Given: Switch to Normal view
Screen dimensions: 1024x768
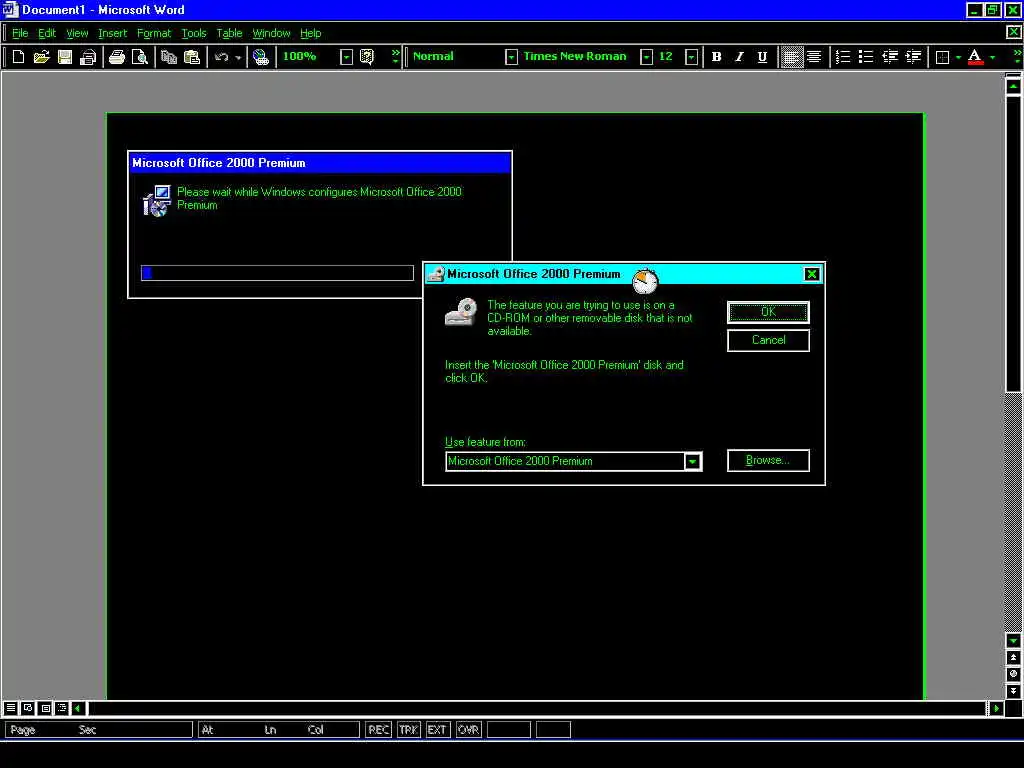Looking at the screenshot, I should (x=10, y=708).
